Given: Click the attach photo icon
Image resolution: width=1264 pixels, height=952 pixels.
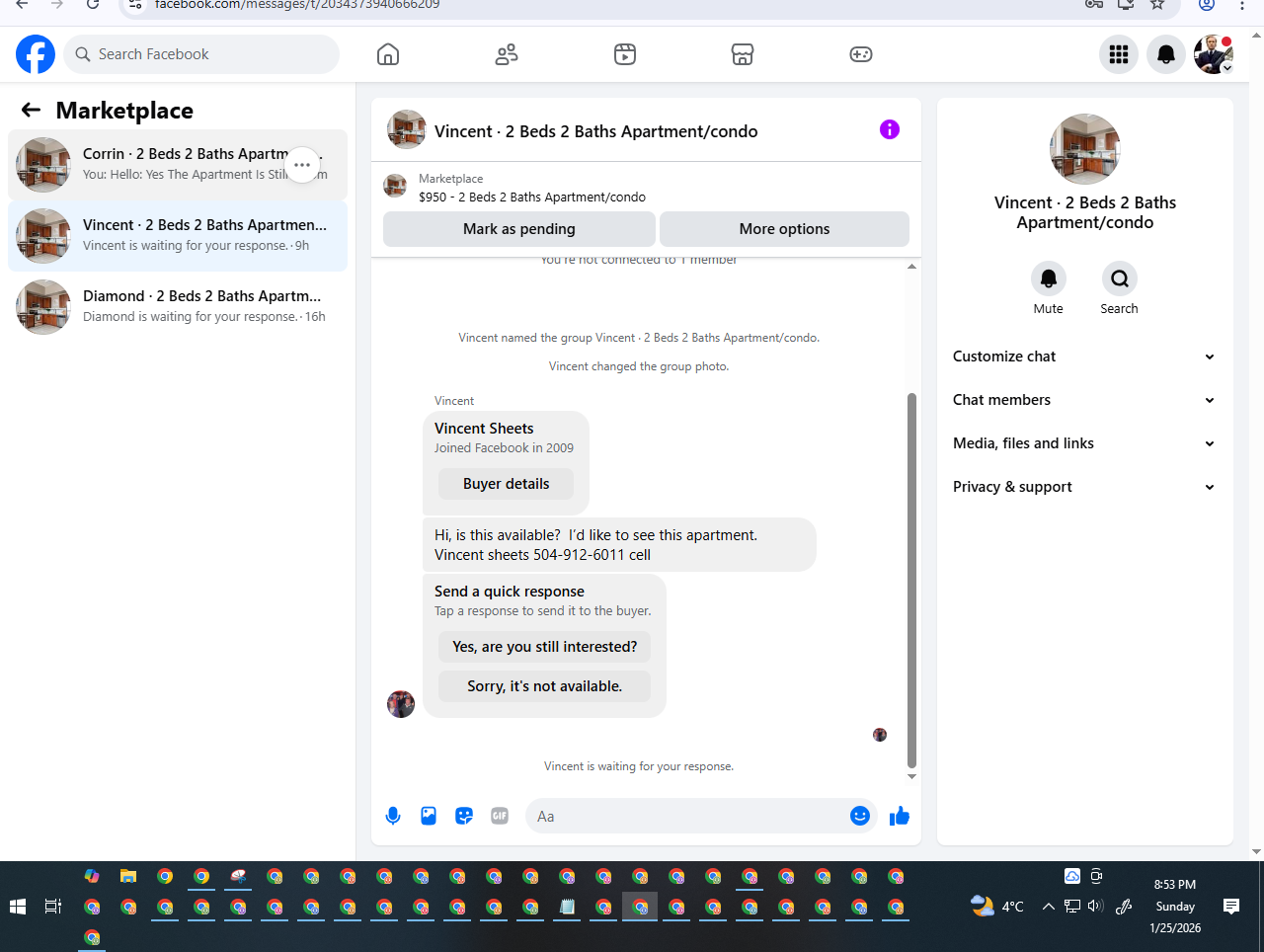Looking at the screenshot, I should (429, 816).
